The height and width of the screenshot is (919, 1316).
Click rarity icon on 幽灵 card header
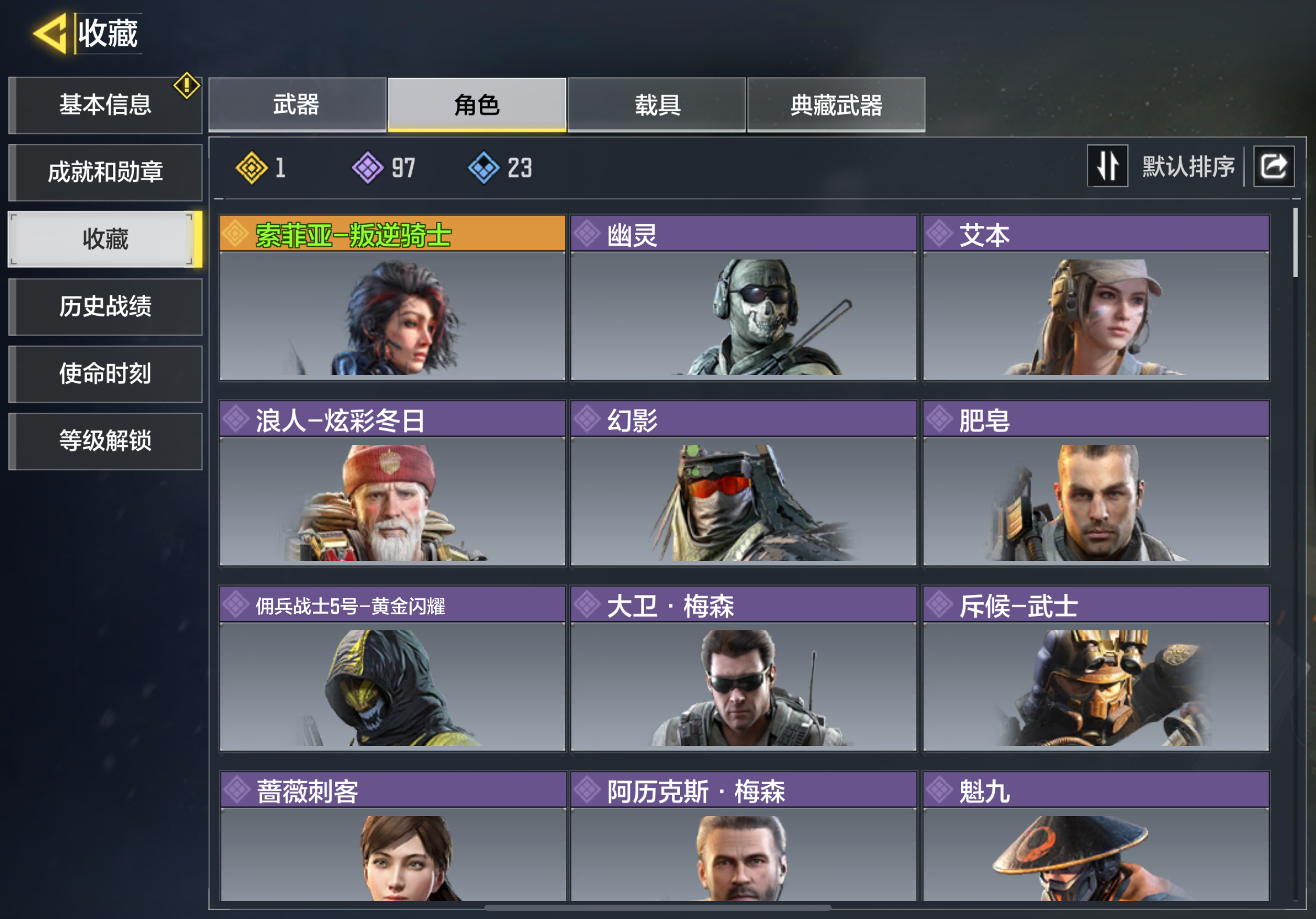[587, 234]
